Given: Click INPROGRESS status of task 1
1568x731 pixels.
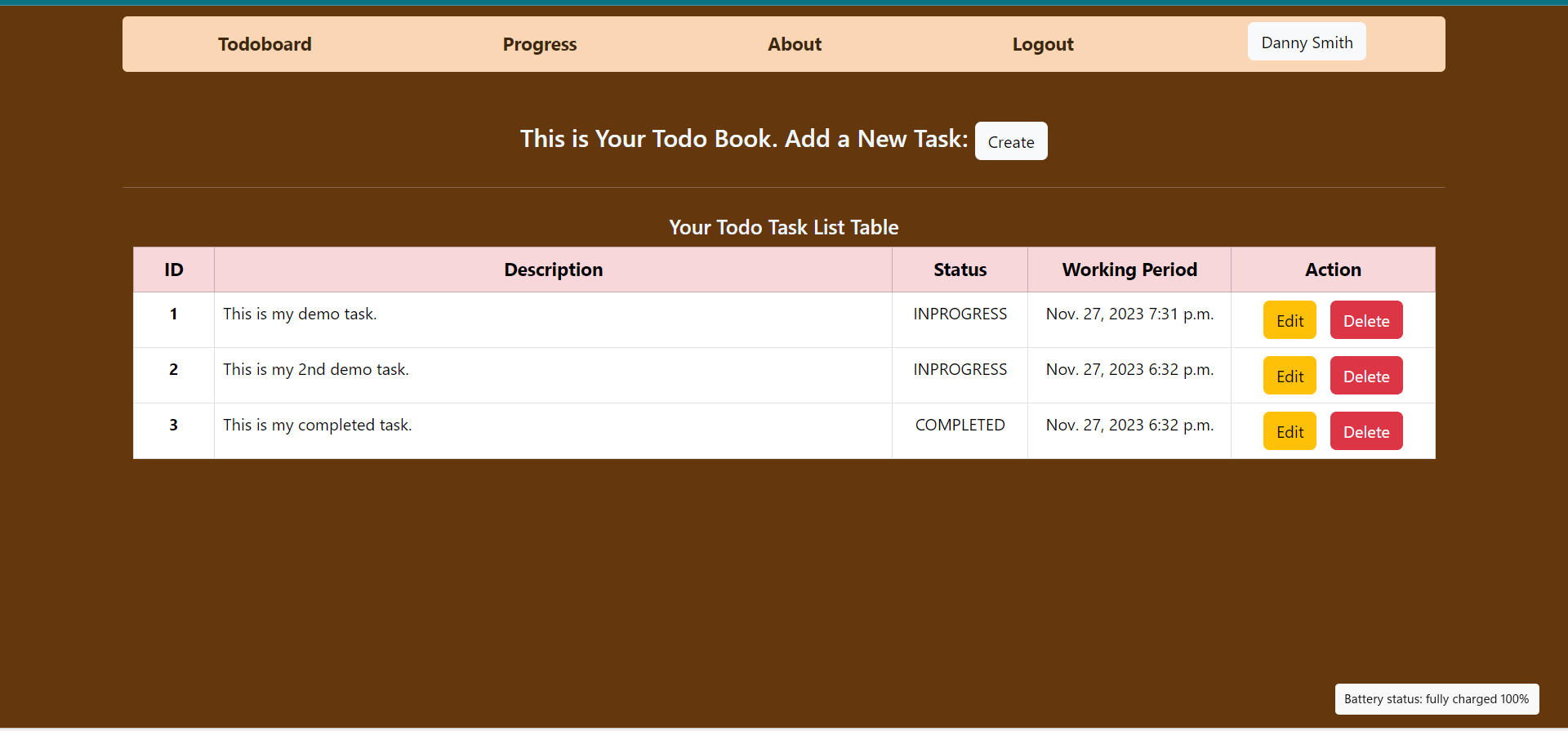Looking at the screenshot, I should pyautogui.click(x=960, y=314).
